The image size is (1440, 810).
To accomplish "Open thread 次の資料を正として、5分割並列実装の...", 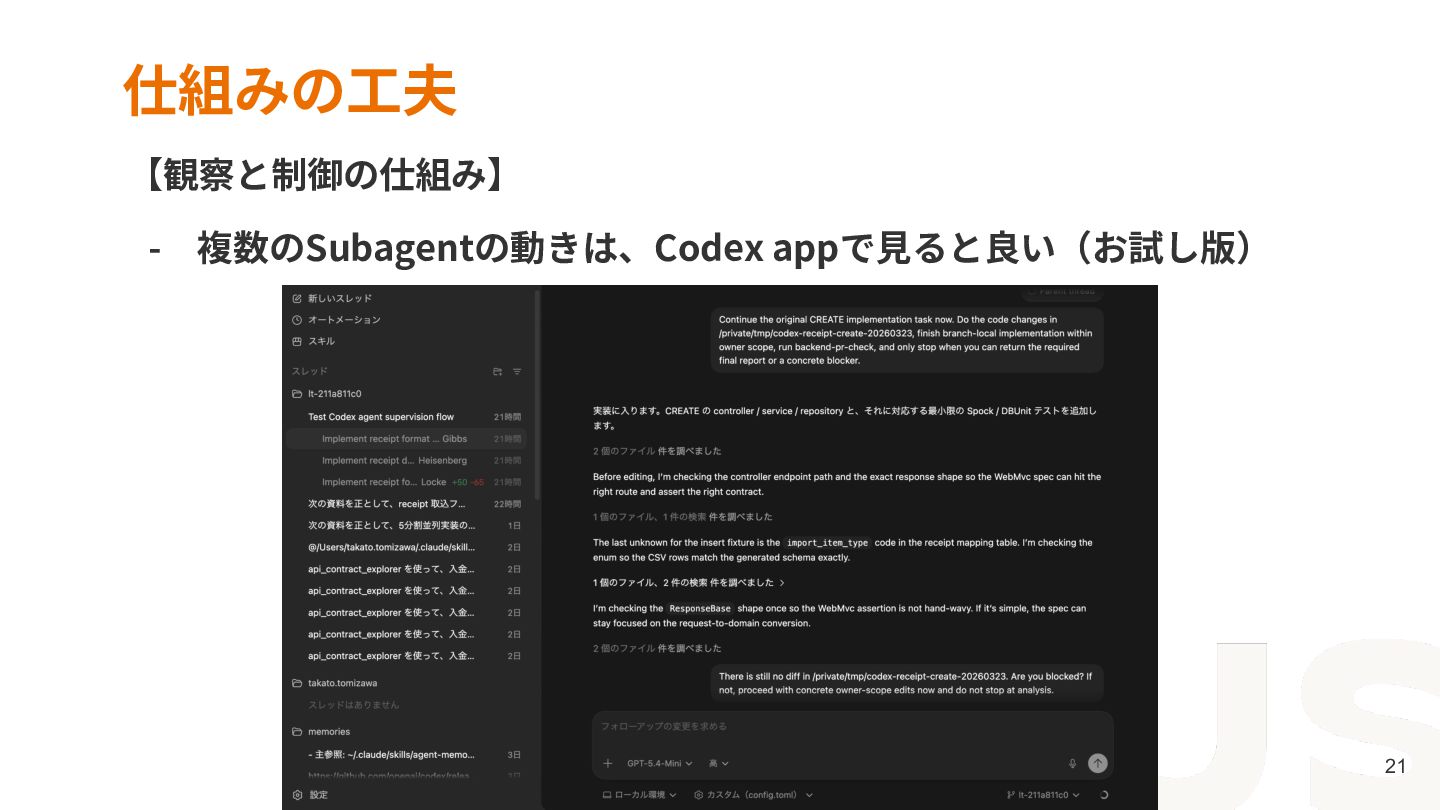I will click(x=406, y=526).
